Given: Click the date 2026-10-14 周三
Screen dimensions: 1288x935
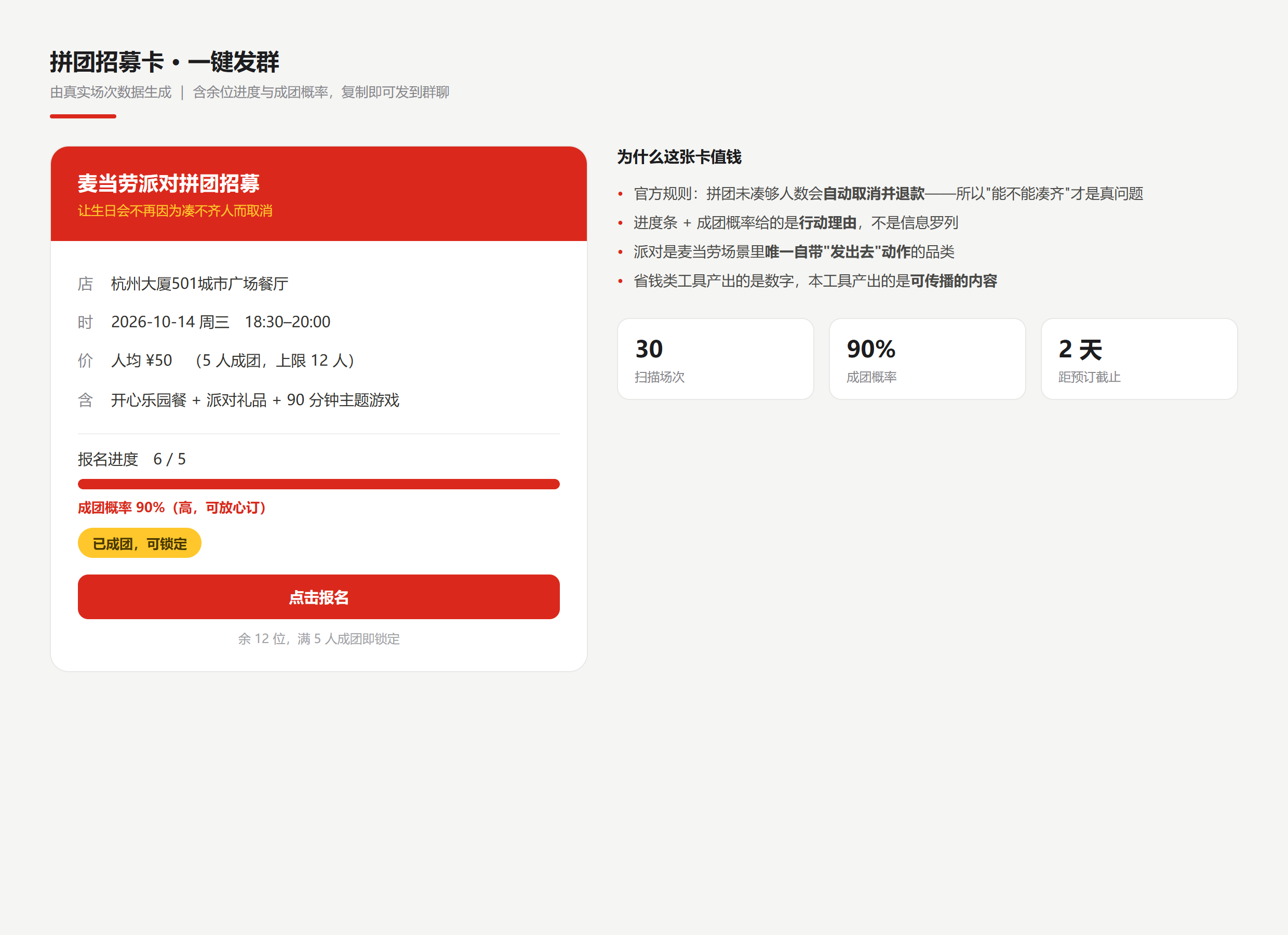Looking at the screenshot, I should point(170,322).
